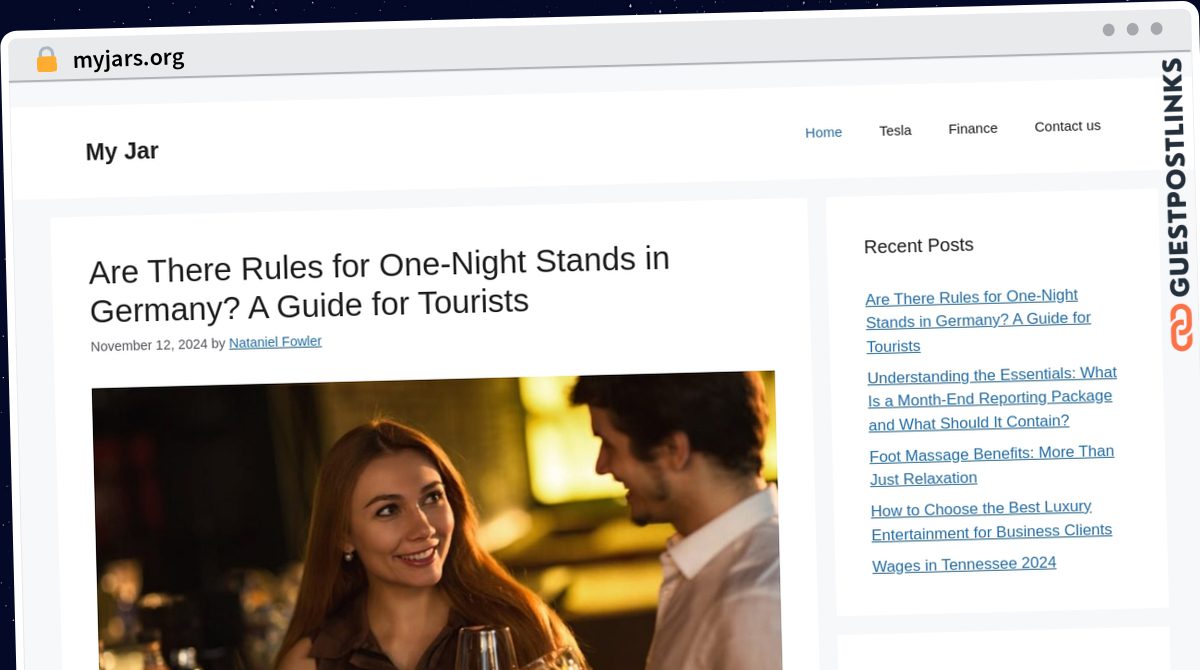Click the November 12, 2024 post date
The image size is (1200, 670).
[x=148, y=345]
